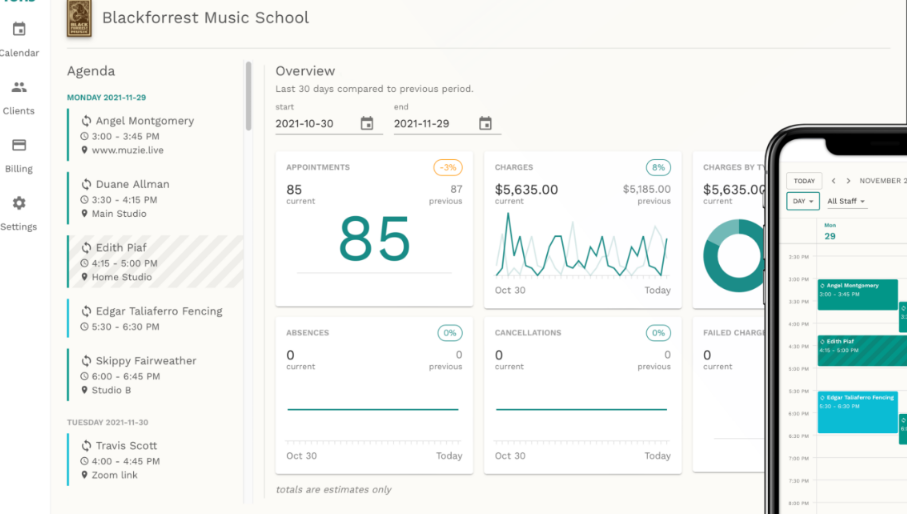Click location pin beside Main Studio
The height and width of the screenshot is (514, 907).
click(x=84, y=214)
